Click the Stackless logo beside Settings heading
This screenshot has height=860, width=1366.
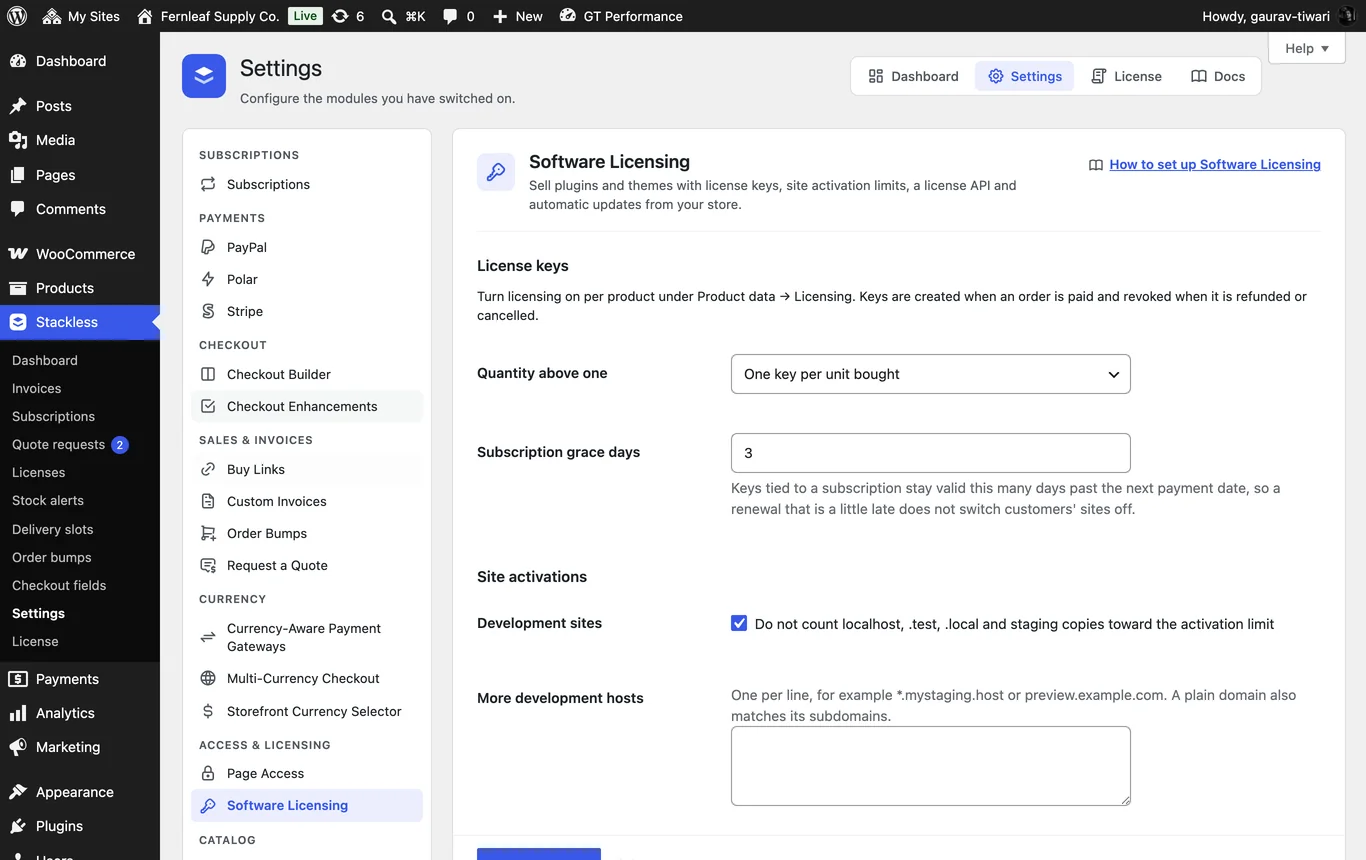(x=204, y=76)
